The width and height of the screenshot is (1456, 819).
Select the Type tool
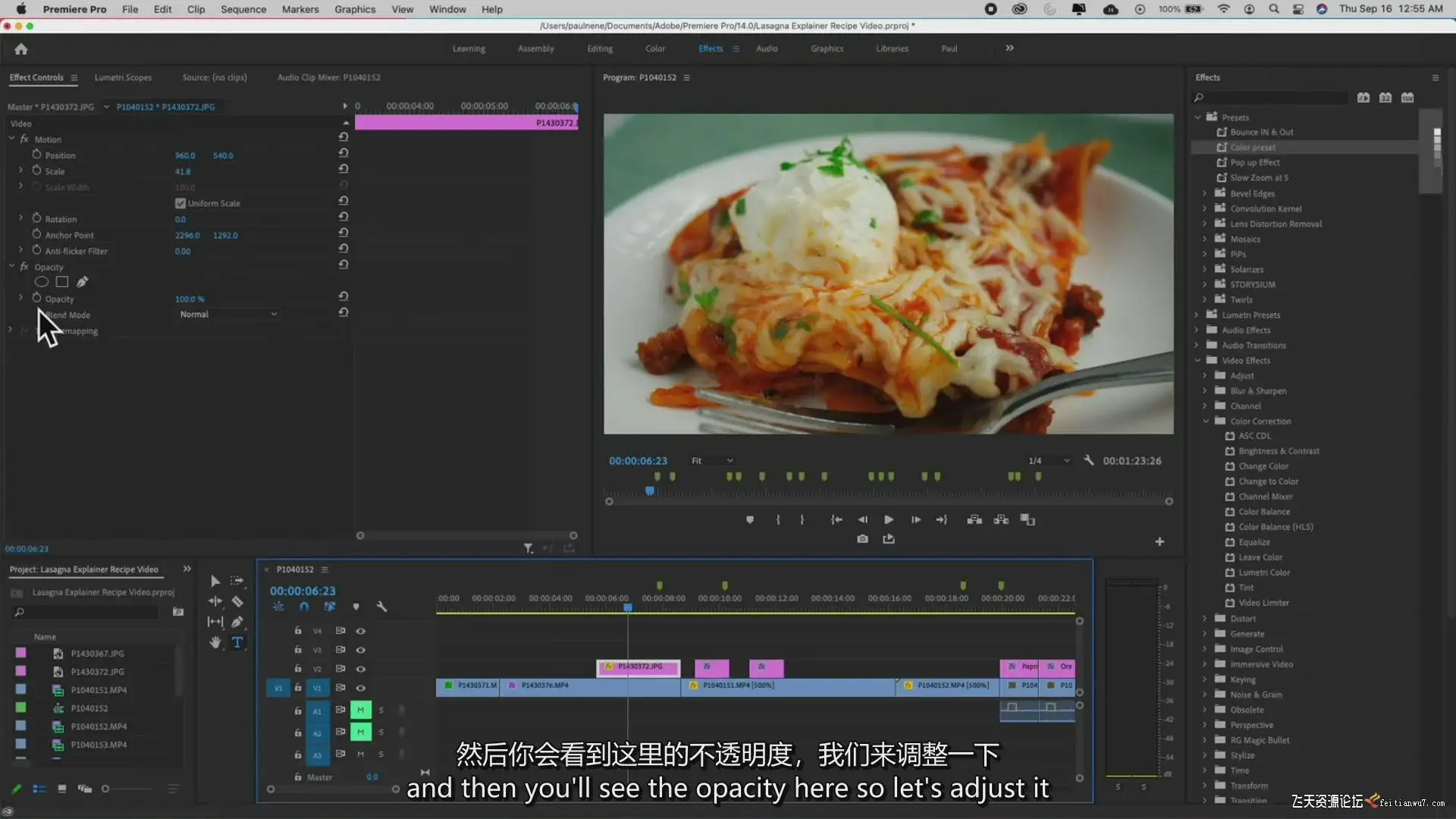click(237, 642)
